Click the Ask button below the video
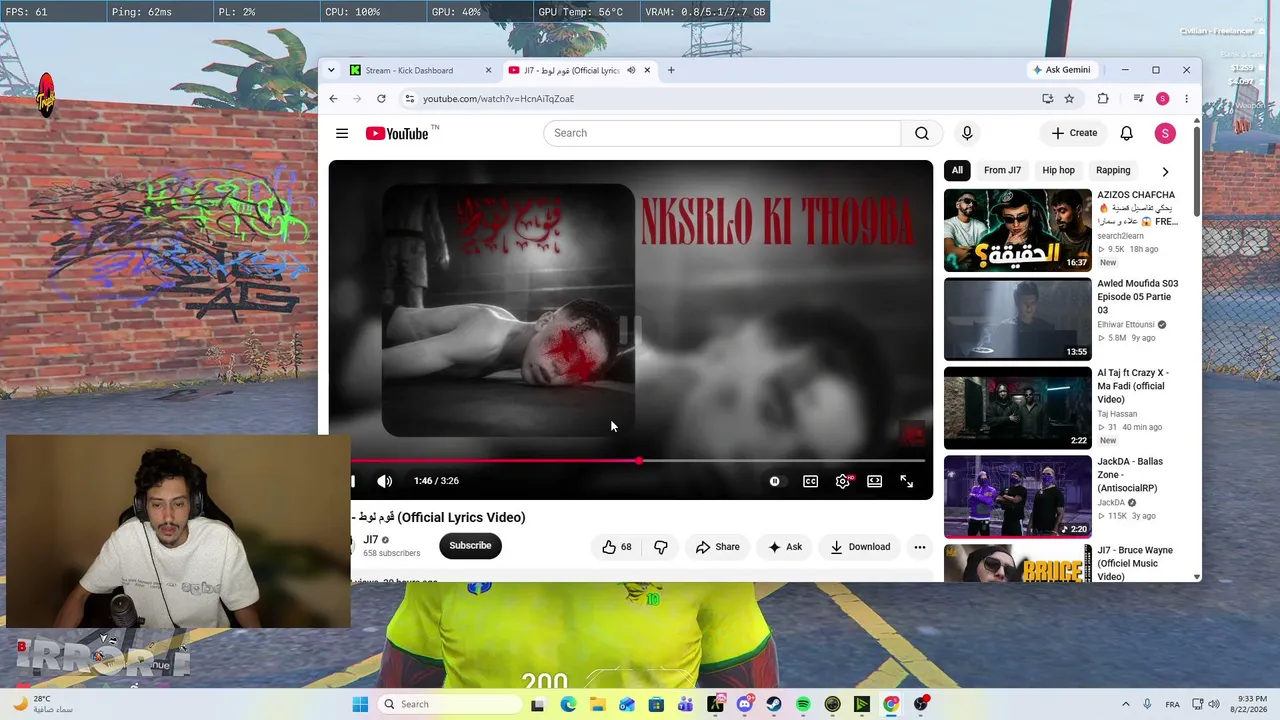The image size is (1280, 720). [785, 547]
